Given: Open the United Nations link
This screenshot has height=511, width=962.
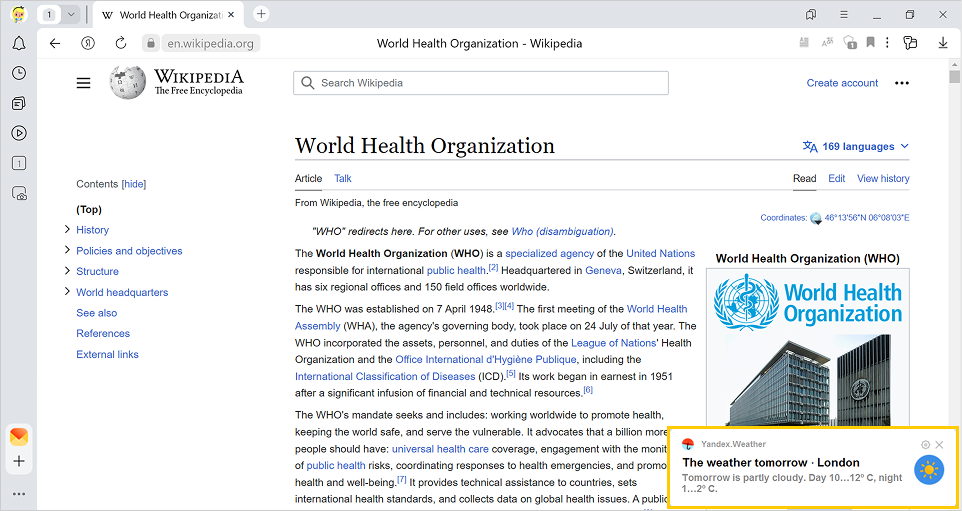Looking at the screenshot, I should pos(660,253).
